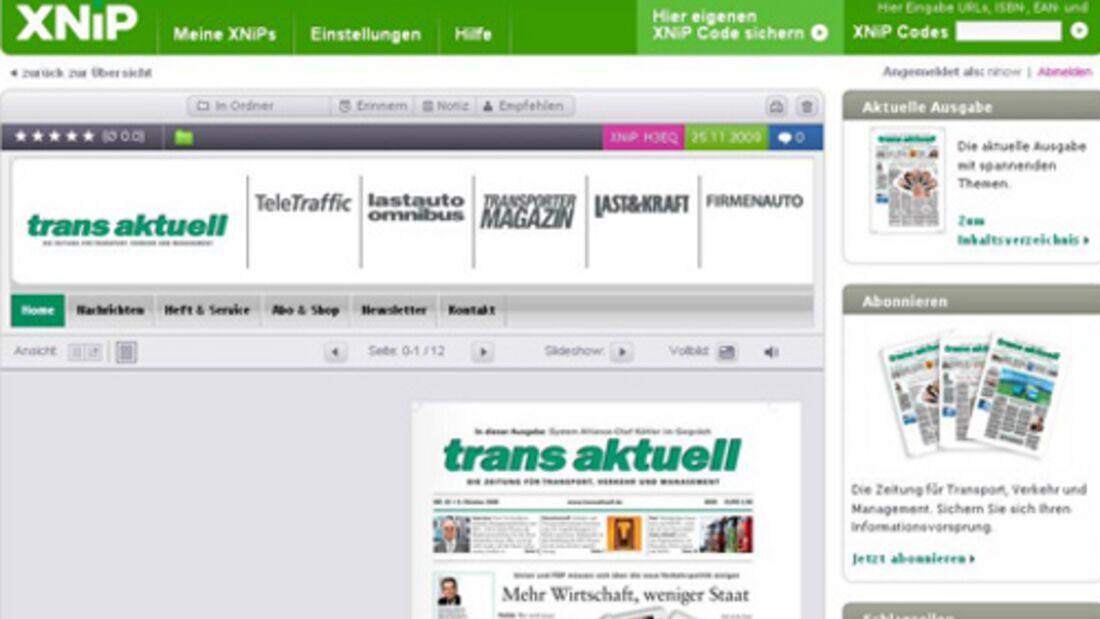Click the XNiP Codes input field

[x=1008, y=31]
